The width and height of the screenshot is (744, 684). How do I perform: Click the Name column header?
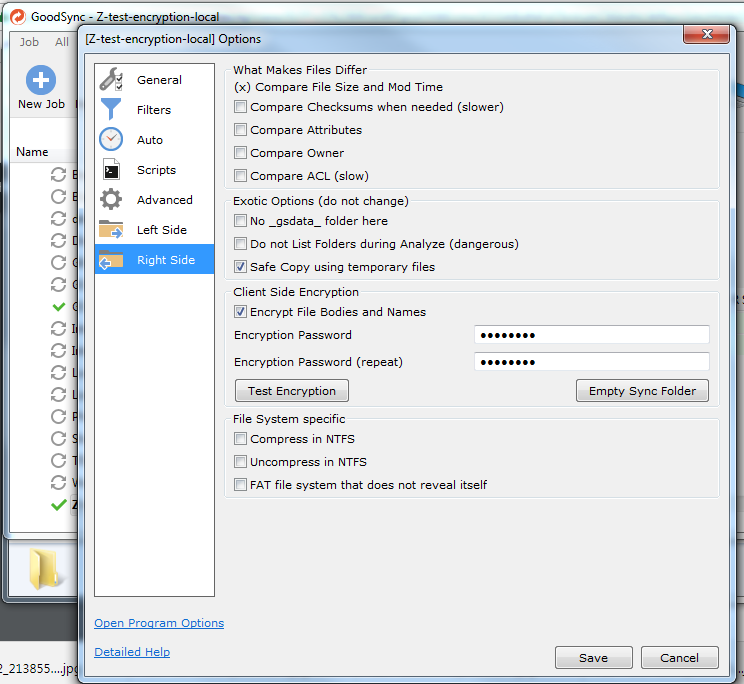coord(32,152)
